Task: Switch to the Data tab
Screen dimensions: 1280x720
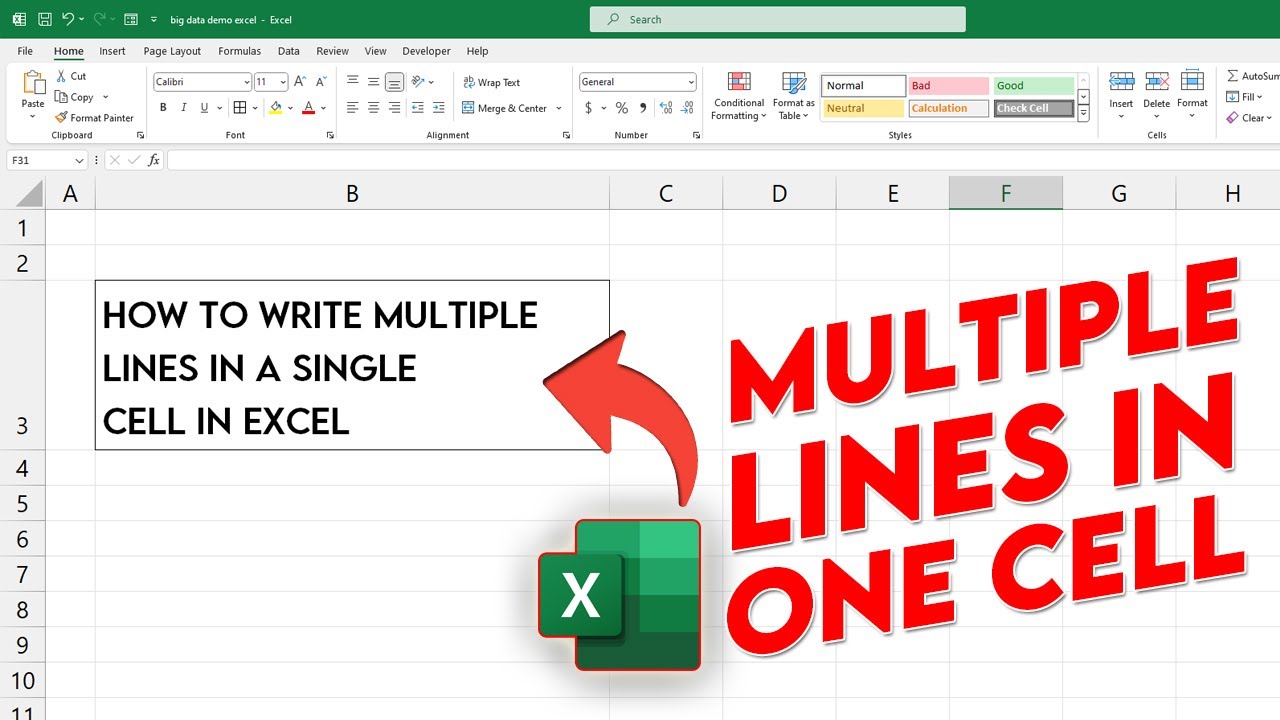Action: [289, 51]
